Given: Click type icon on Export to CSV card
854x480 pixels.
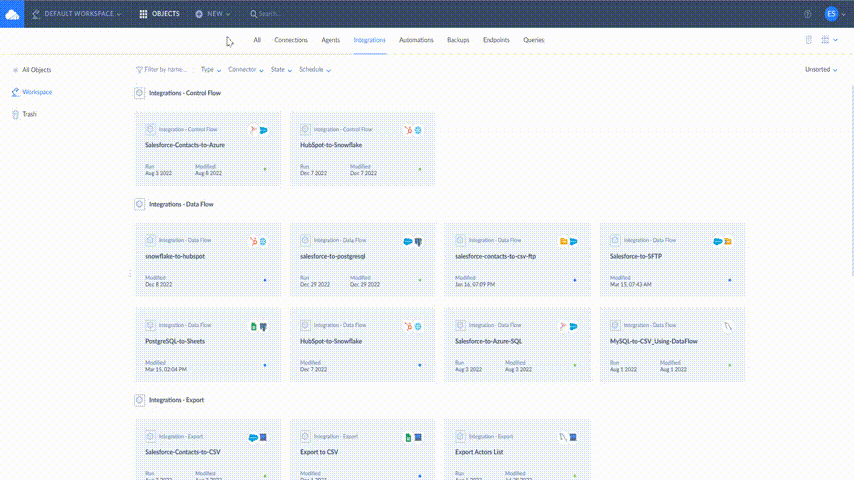Looking at the screenshot, I should coord(305,436).
